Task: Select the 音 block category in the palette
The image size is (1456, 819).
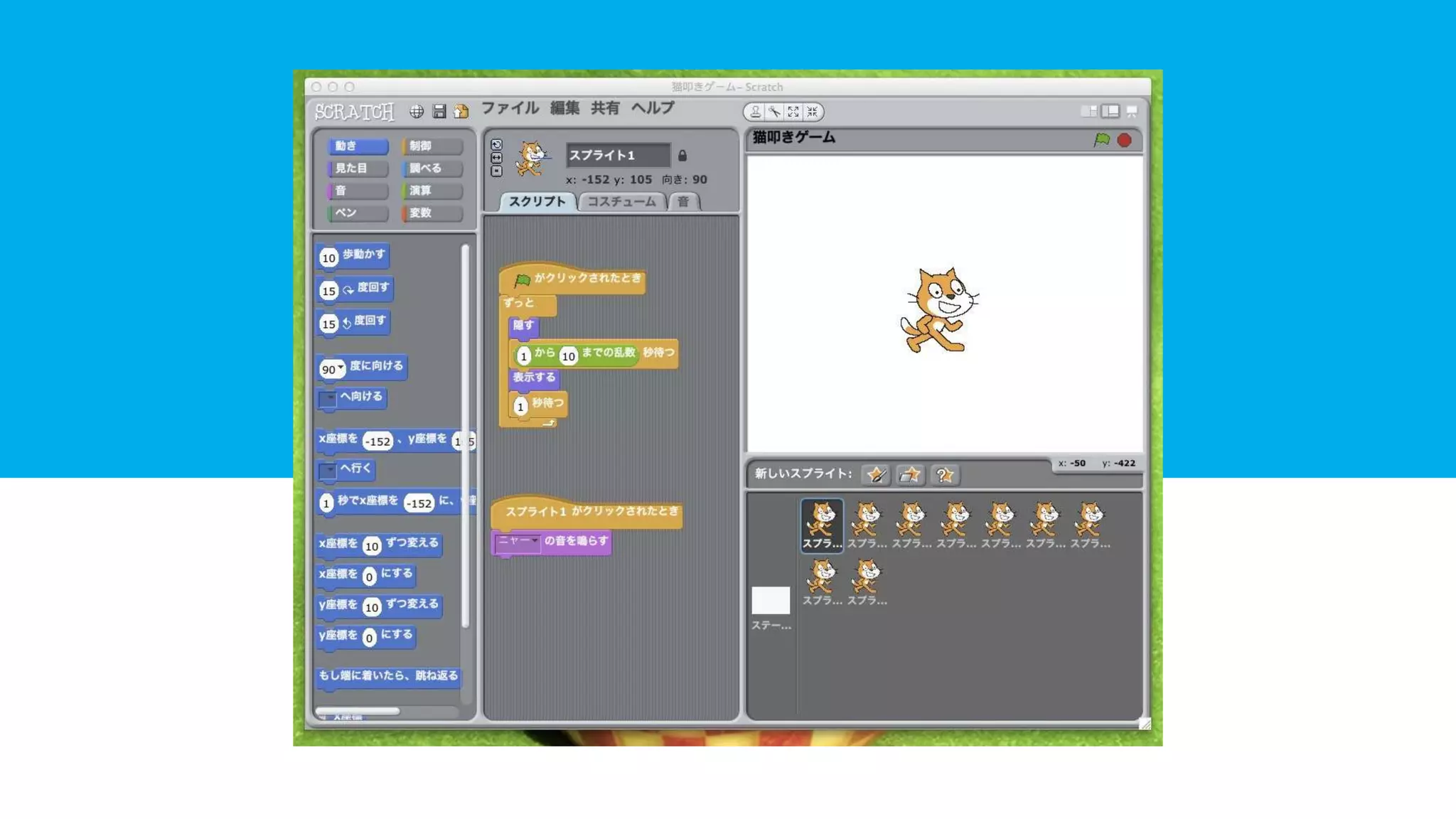Action: click(358, 191)
